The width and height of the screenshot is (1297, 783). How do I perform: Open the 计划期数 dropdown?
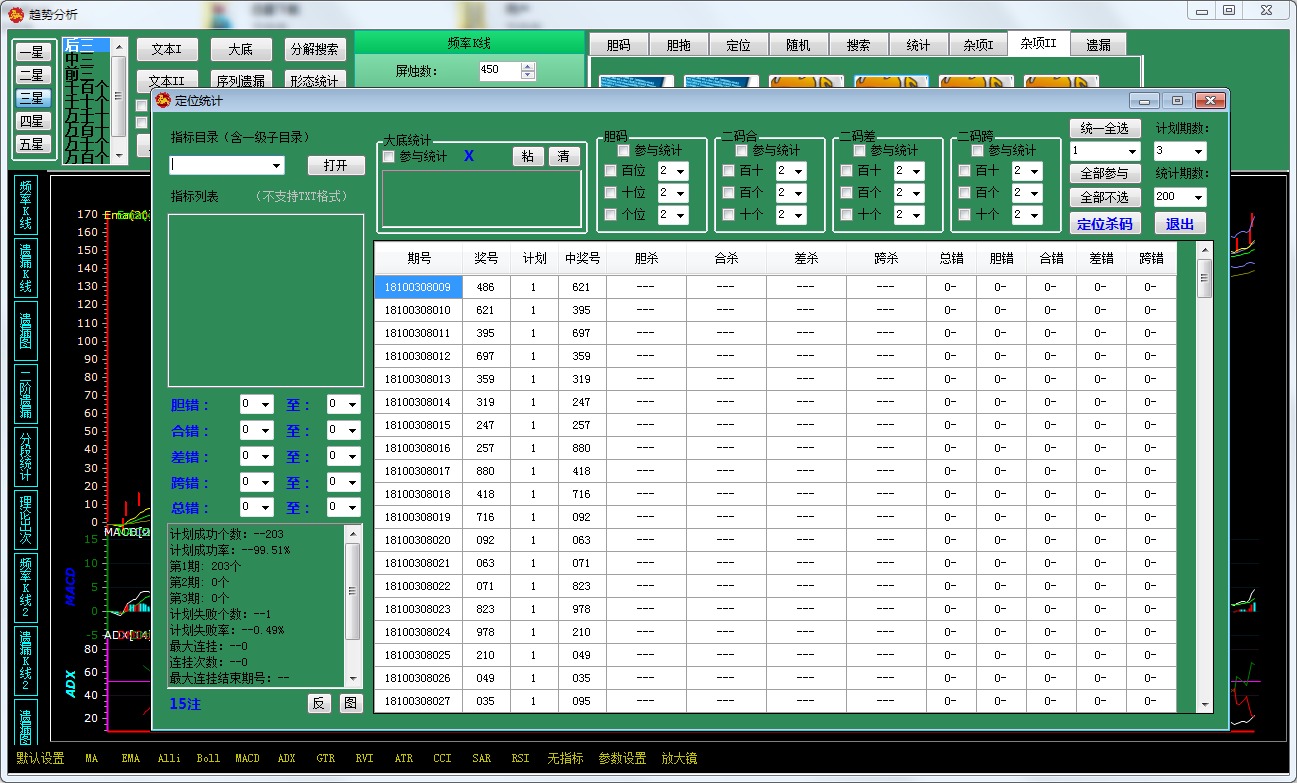[1180, 151]
